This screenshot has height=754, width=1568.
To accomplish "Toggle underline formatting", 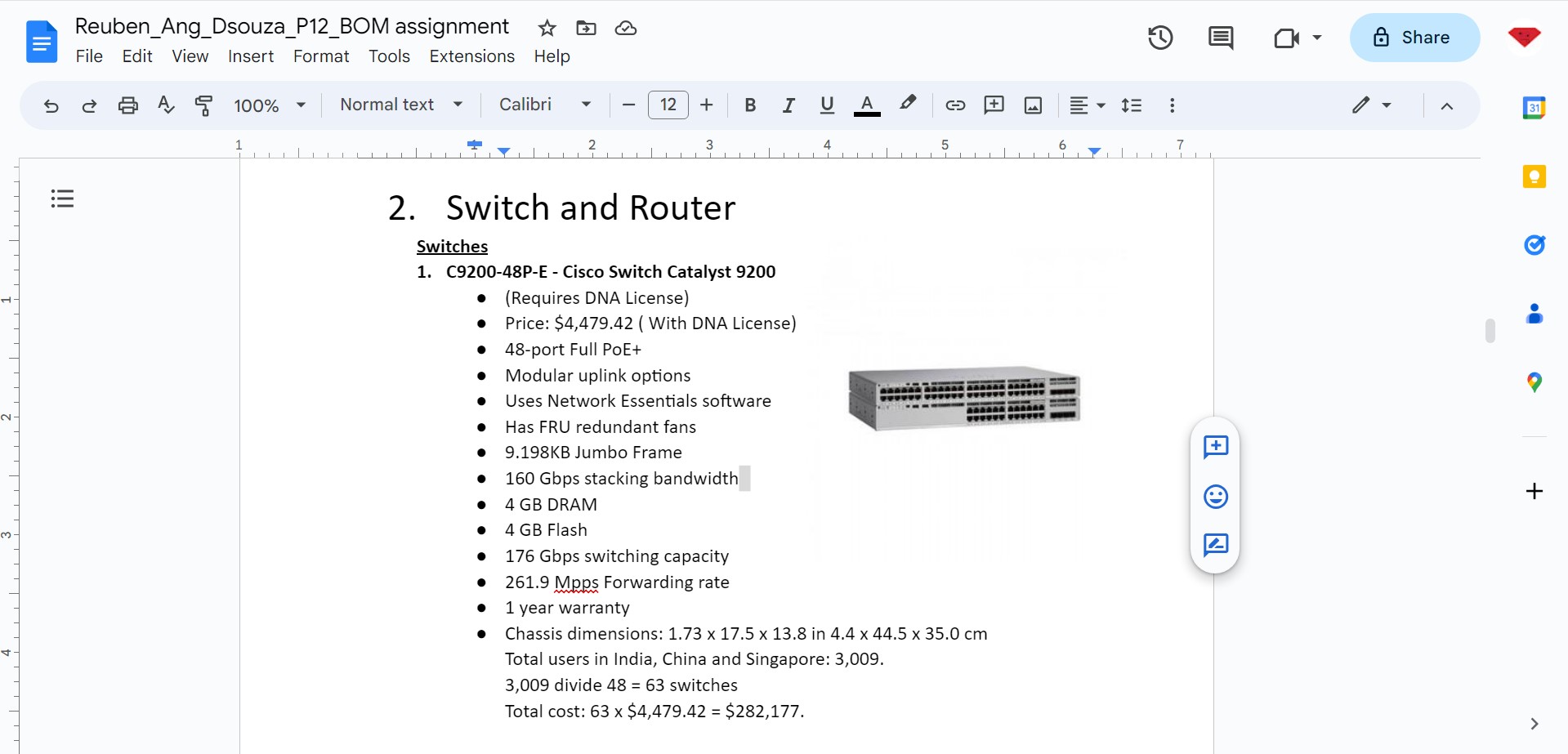I will point(827,105).
